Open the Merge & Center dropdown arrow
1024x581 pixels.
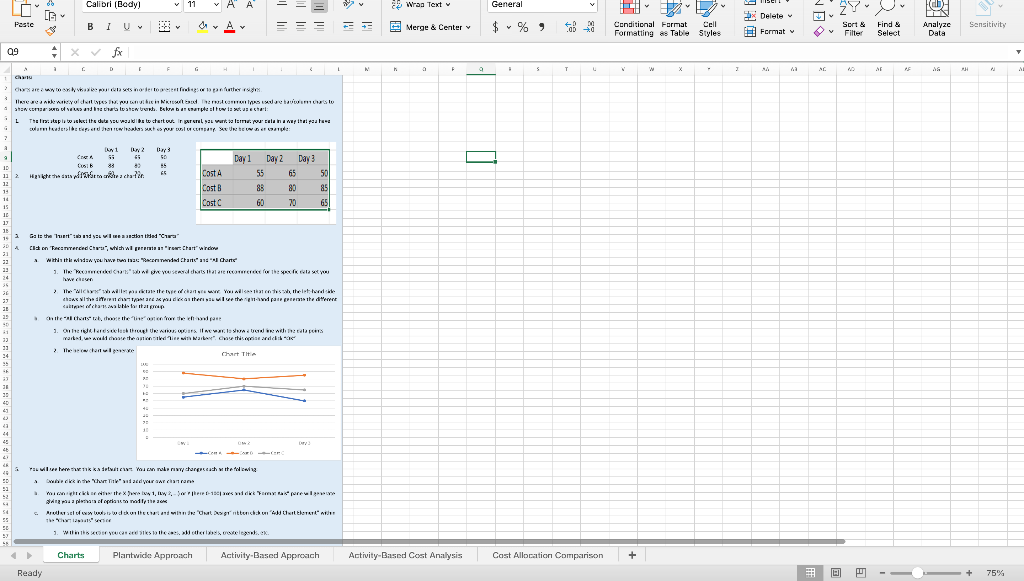pos(468,27)
